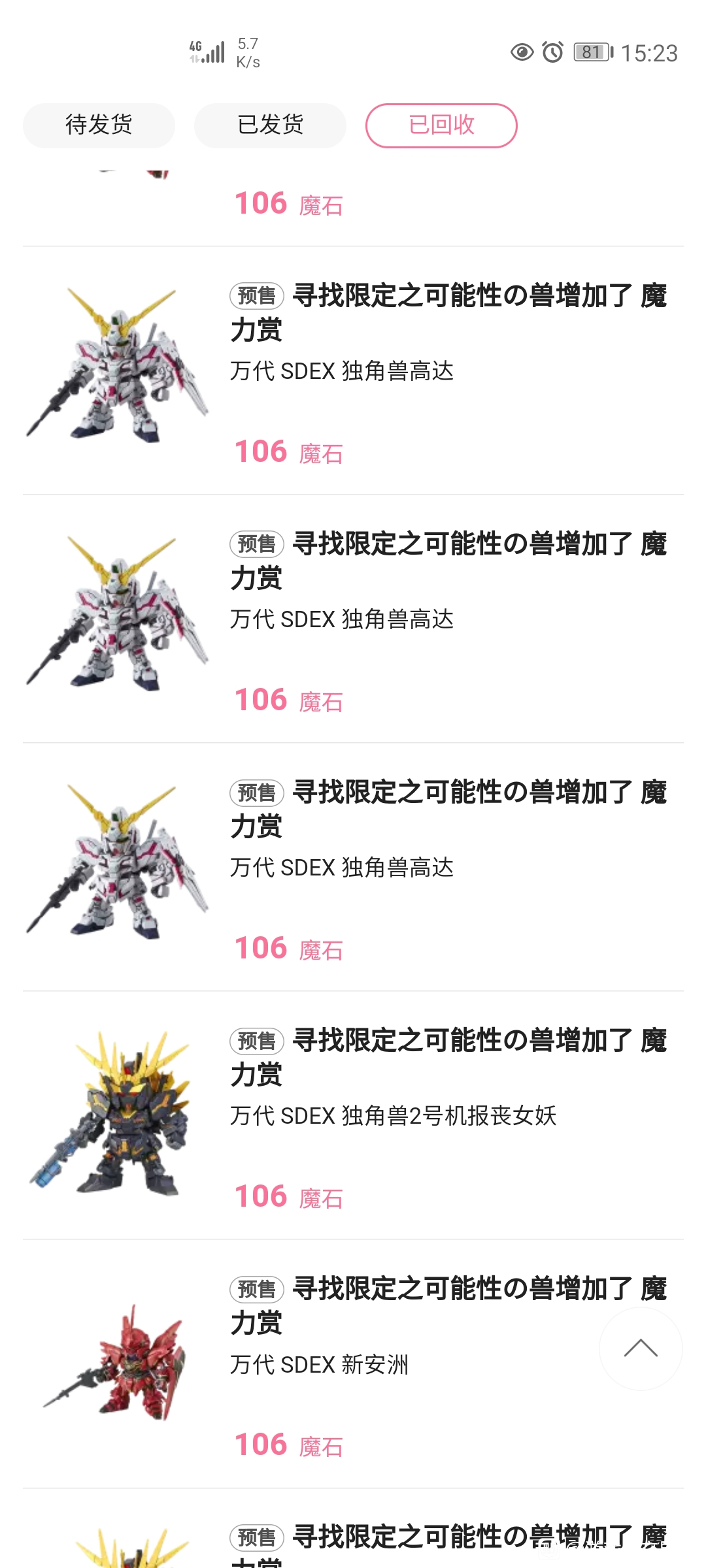The image size is (706, 1568).
Task: Tap the eye comfort icon in status bar
Action: [x=522, y=52]
